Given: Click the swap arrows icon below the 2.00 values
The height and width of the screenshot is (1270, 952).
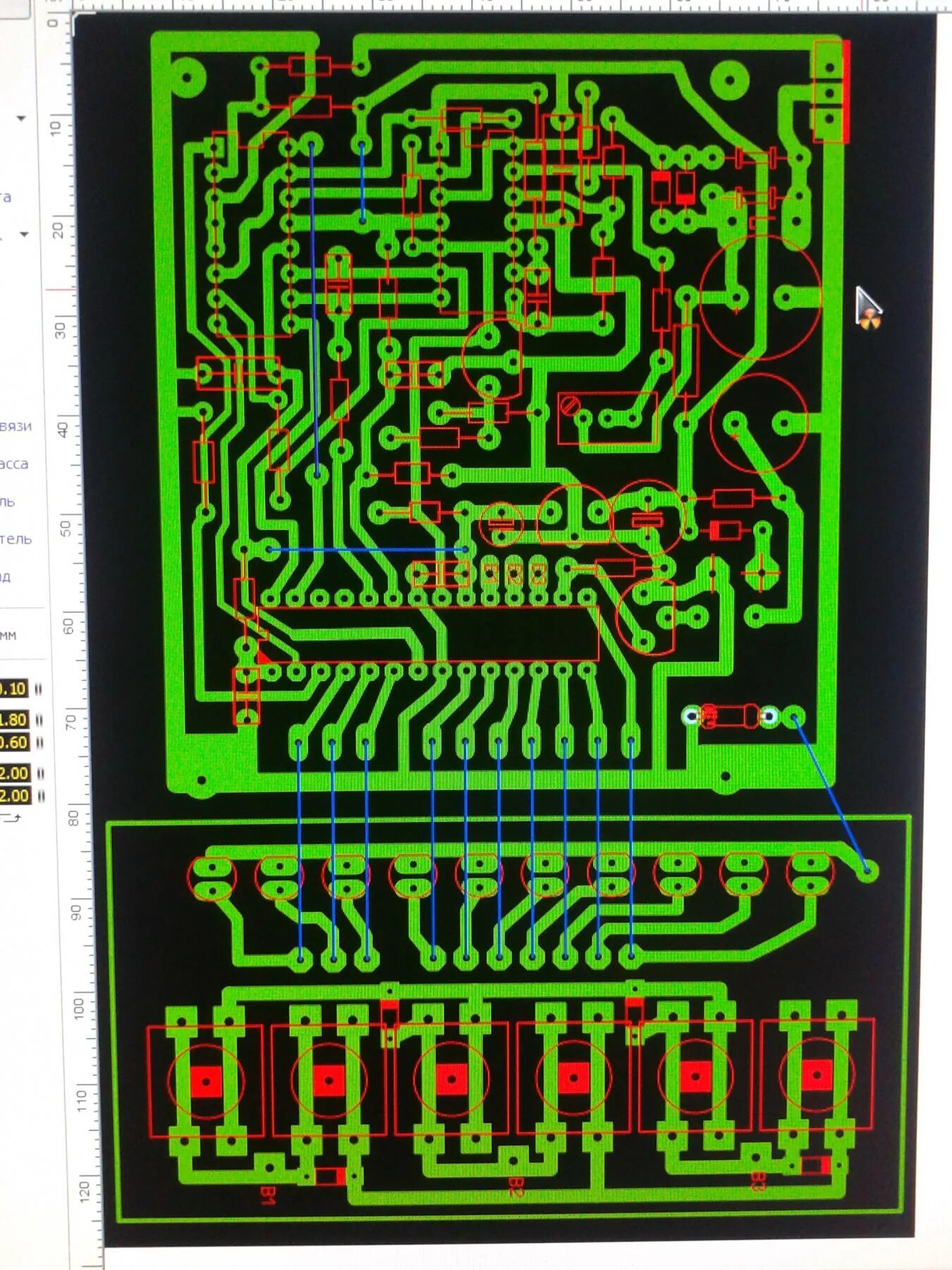Looking at the screenshot, I should point(11,817).
